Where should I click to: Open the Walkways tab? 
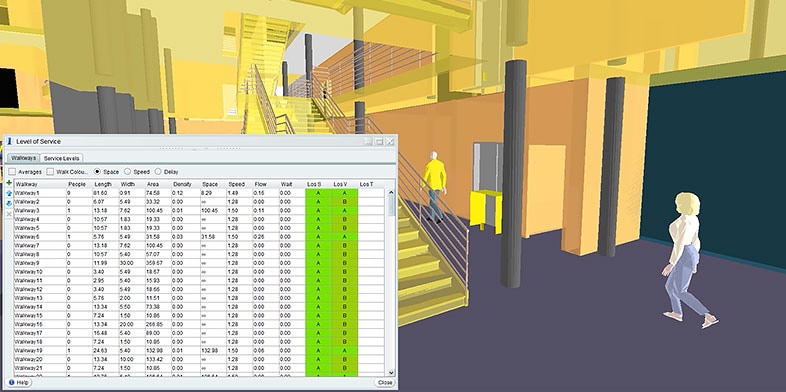(24, 158)
